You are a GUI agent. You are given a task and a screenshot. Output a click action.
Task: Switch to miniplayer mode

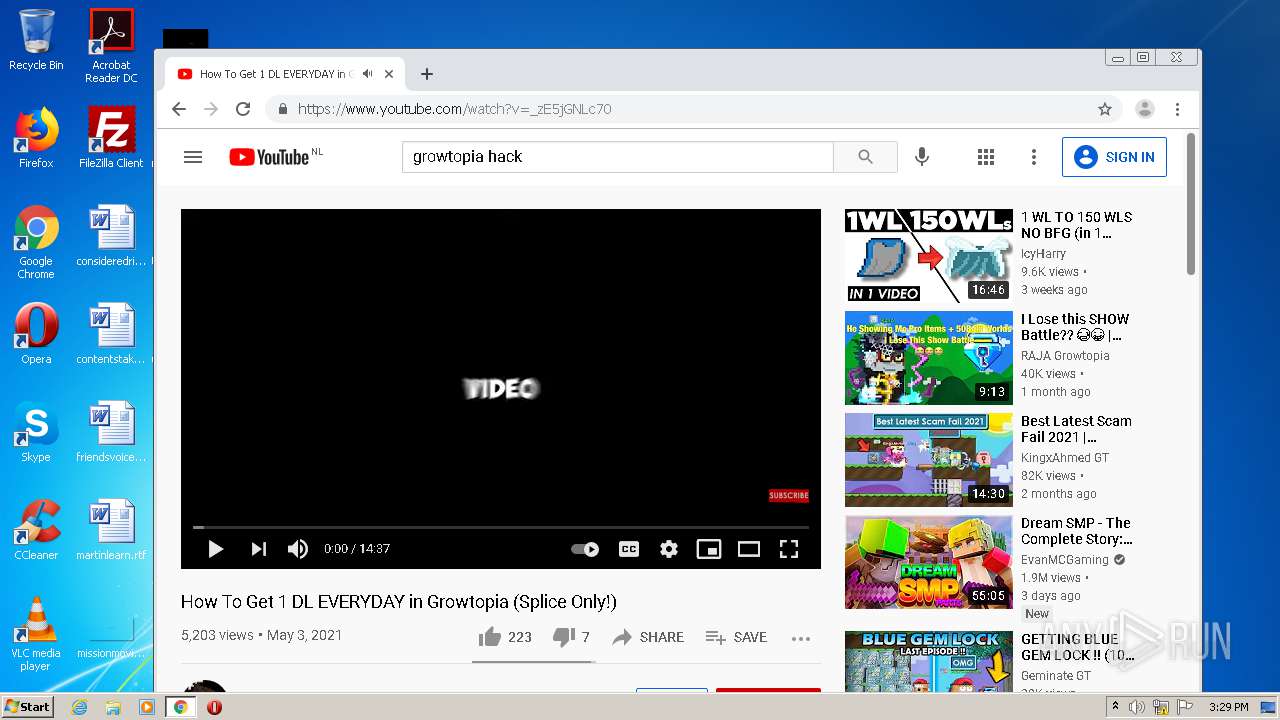(709, 549)
